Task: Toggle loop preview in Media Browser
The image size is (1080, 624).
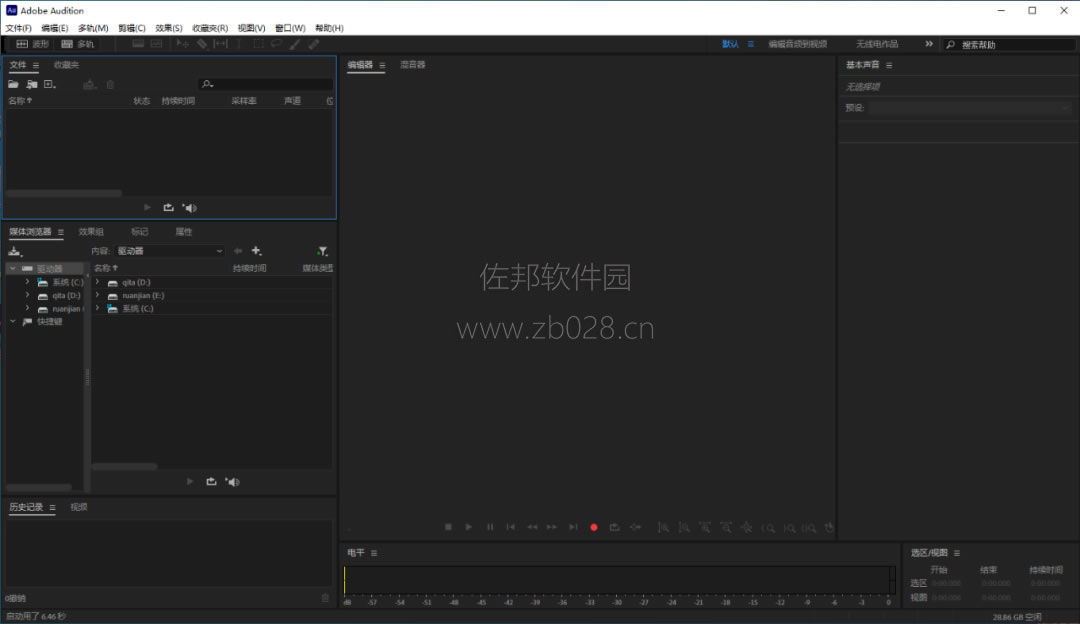Action: (x=211, y=481)
